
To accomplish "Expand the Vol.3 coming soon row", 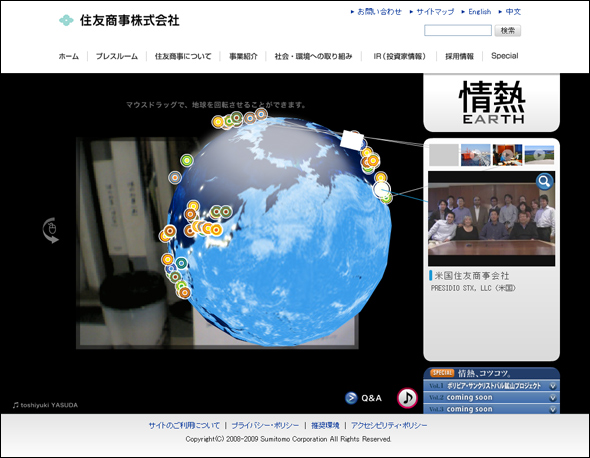I will click(491, 409).
